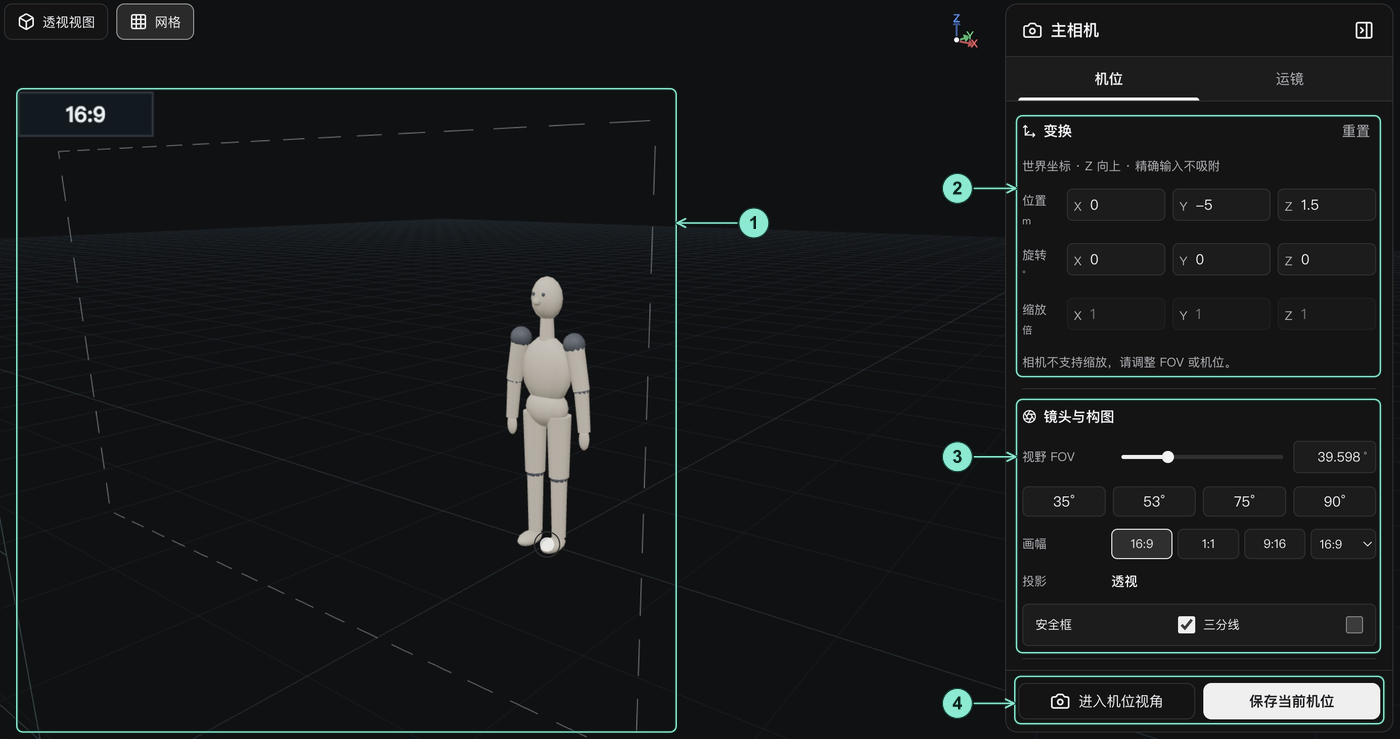
Task: Click the FOV value field 39.598
Action: pyautogui.click(x=1335, y=457)
